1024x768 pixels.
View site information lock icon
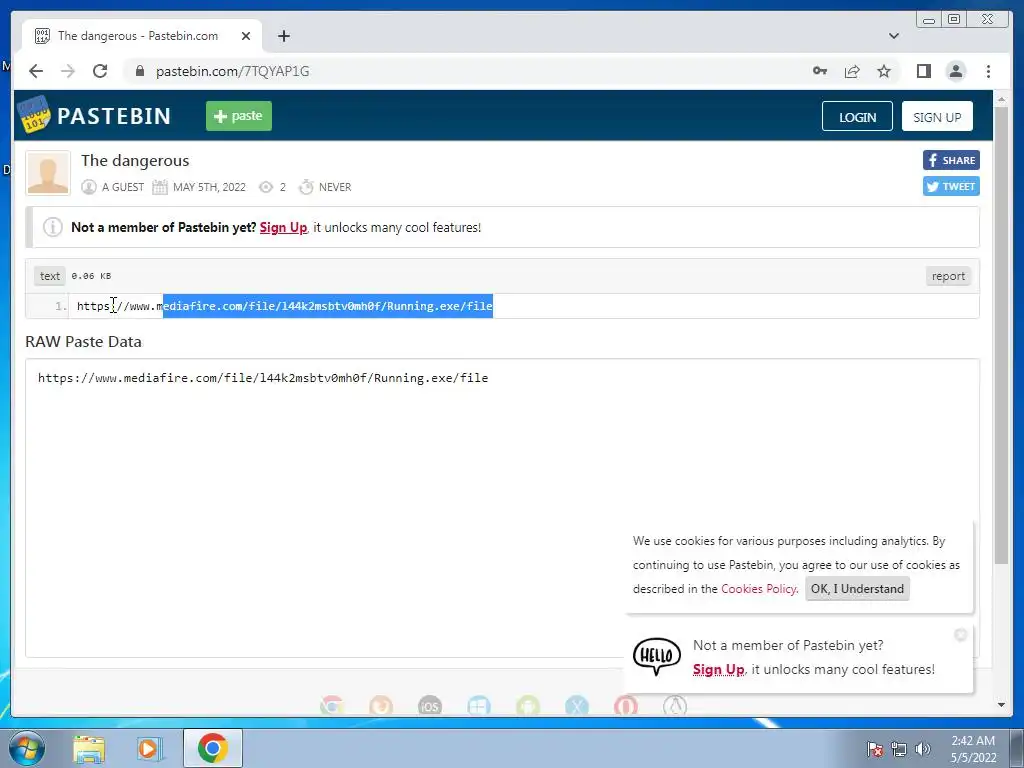click(x=139, y=71)
